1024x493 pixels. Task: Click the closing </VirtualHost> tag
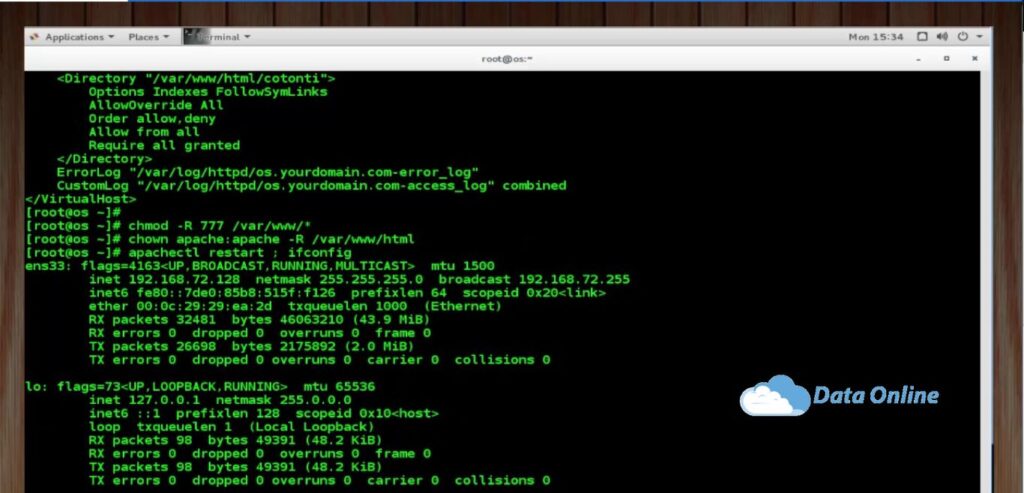click(x=80, y=199)
